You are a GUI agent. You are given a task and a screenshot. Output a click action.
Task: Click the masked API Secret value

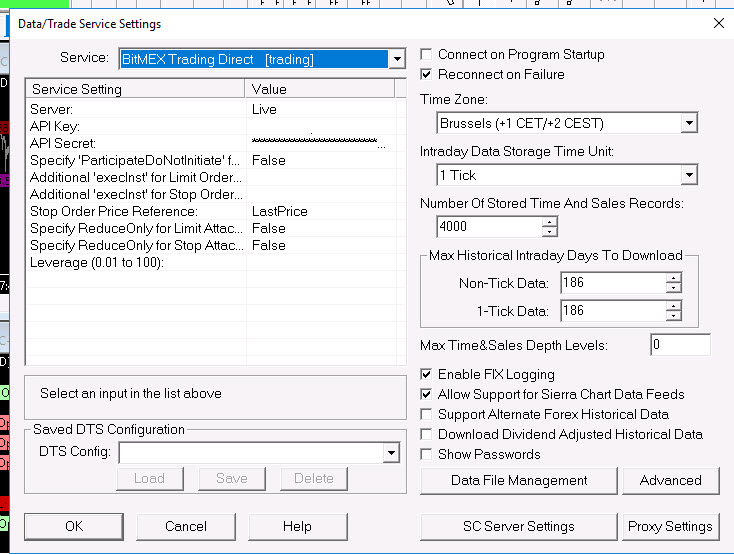coord(319,141)
